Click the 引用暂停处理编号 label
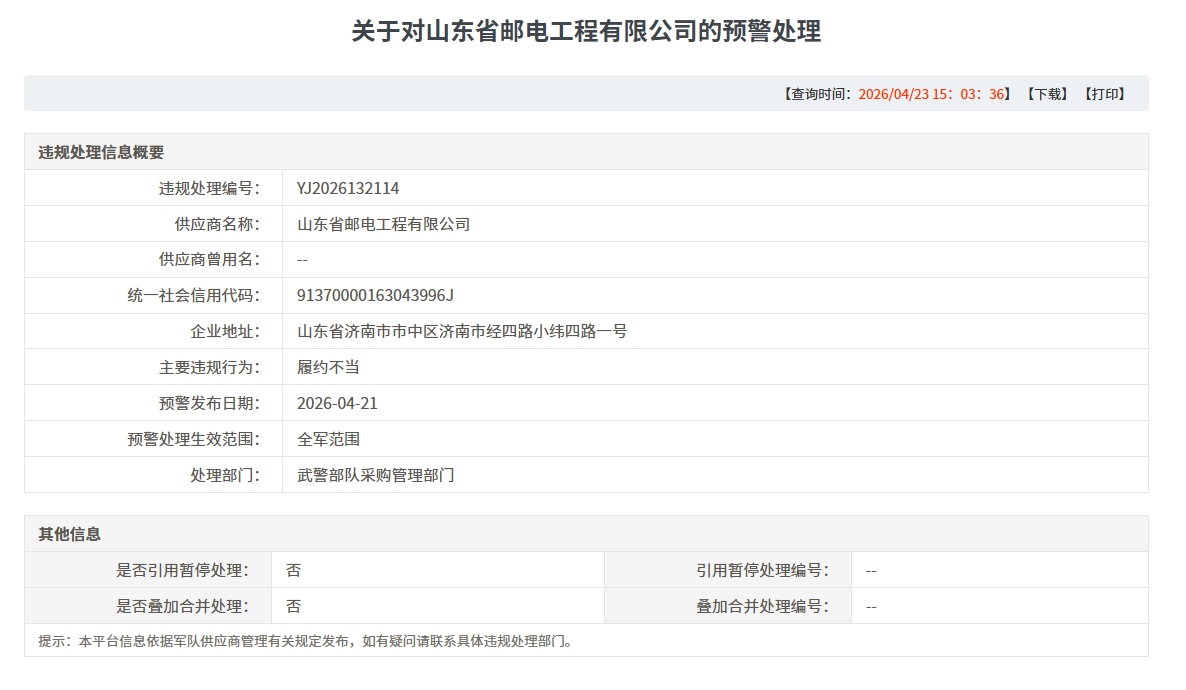The height and width of the screenshot is (690, 1186). pos(763,570)
